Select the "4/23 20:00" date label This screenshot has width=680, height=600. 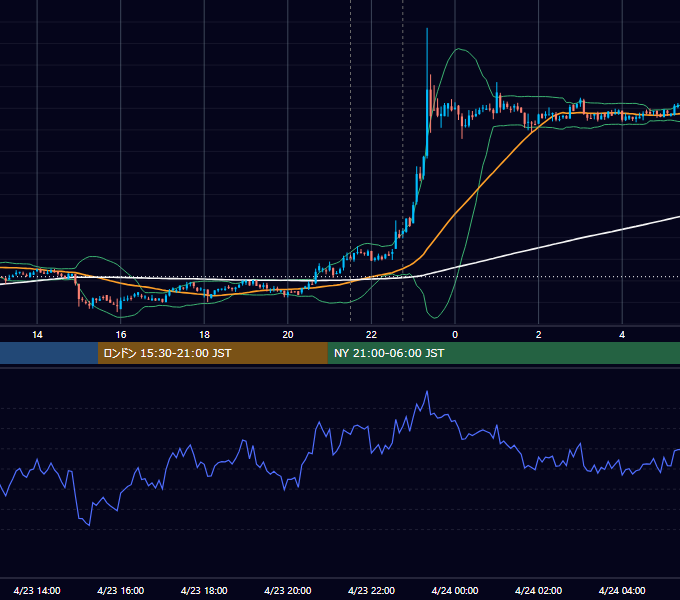[288, 590]
